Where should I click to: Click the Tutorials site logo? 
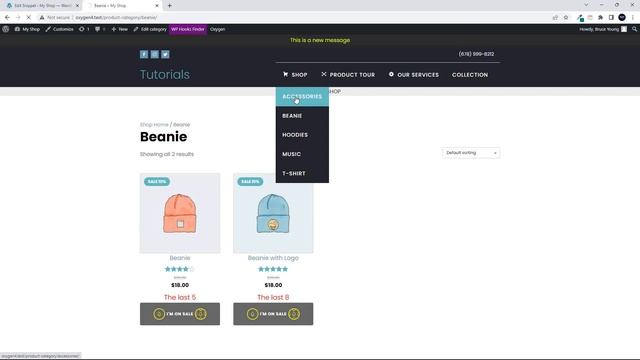point(165,74)
